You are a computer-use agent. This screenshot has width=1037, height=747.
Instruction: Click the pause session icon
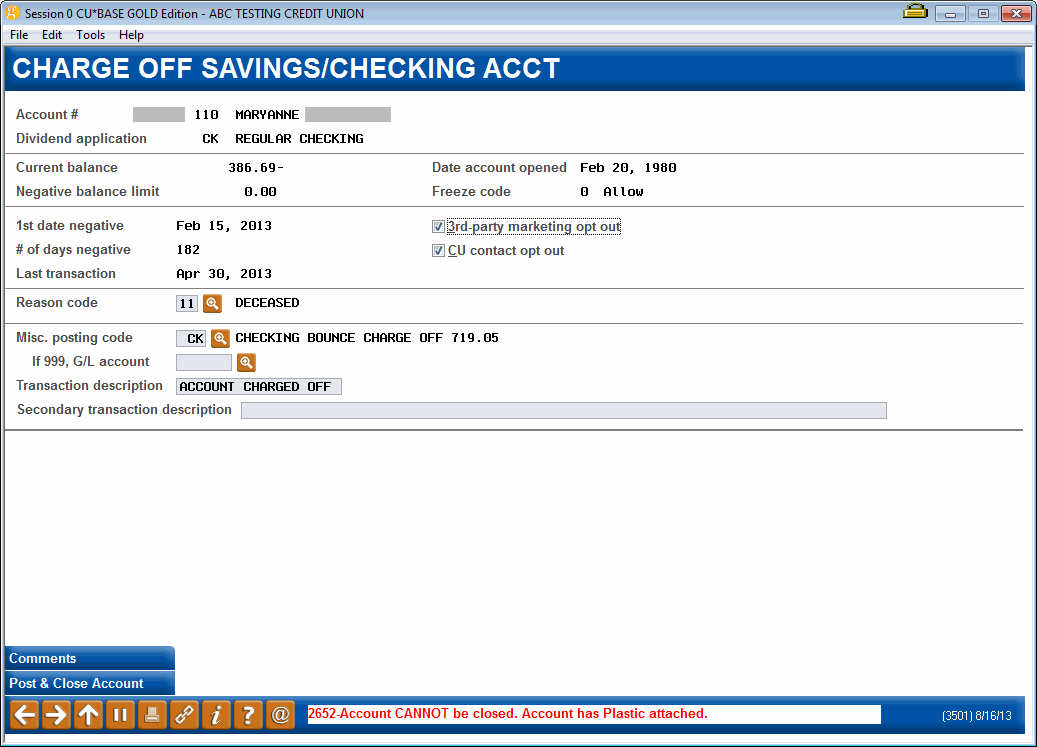point(120,714)
